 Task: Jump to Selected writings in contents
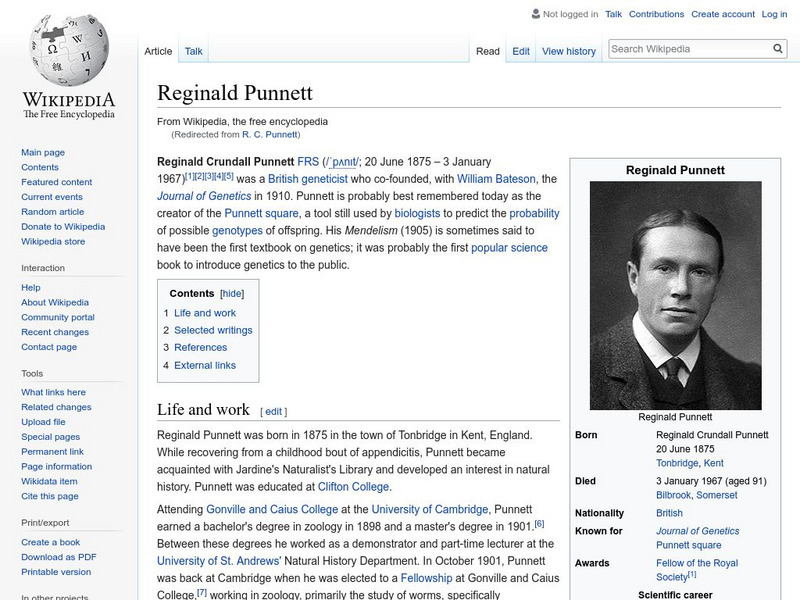pyautogui.click(x=213, y=330)
